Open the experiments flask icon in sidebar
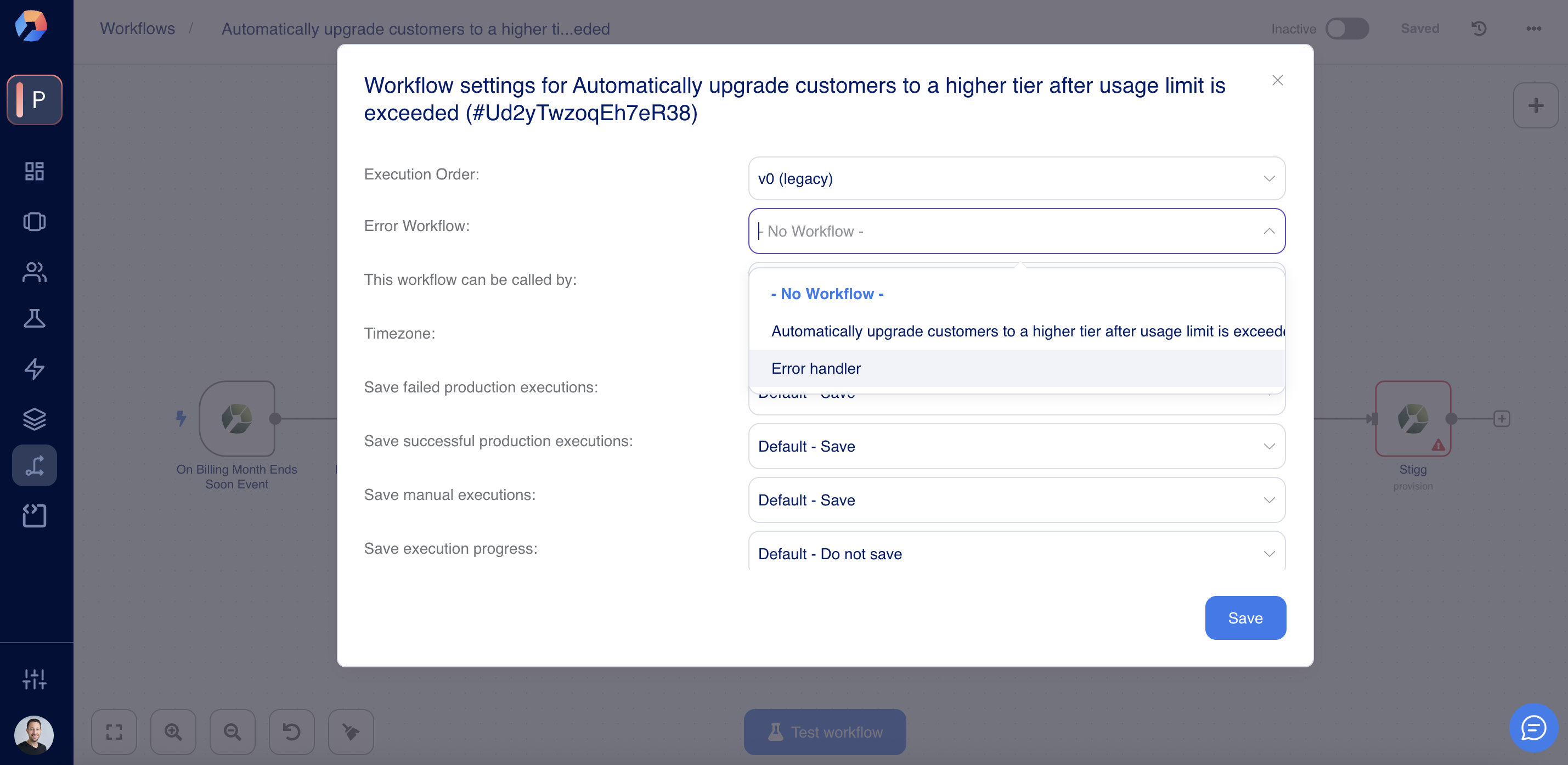Image resolution: width=1568 pixels, height=765 pixels. [35, 318]
